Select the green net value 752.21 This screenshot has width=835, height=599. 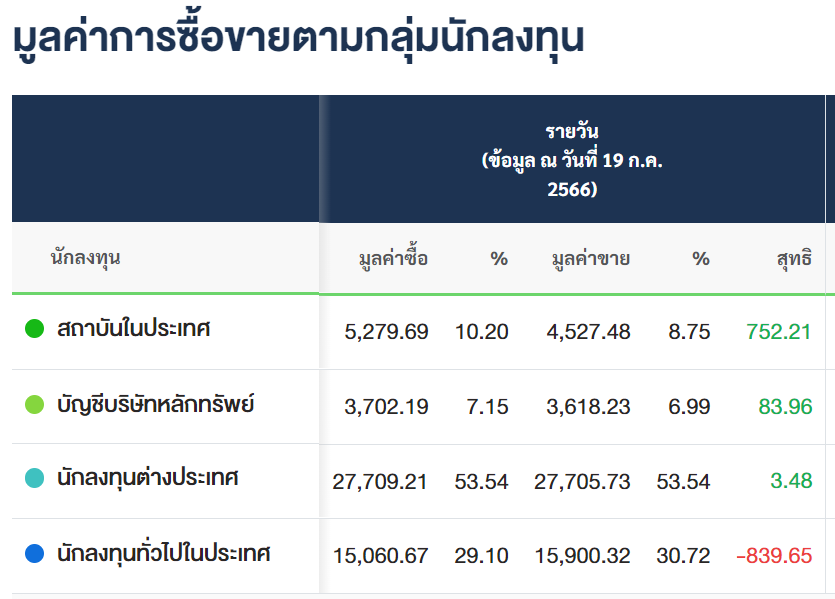[778, 332]
